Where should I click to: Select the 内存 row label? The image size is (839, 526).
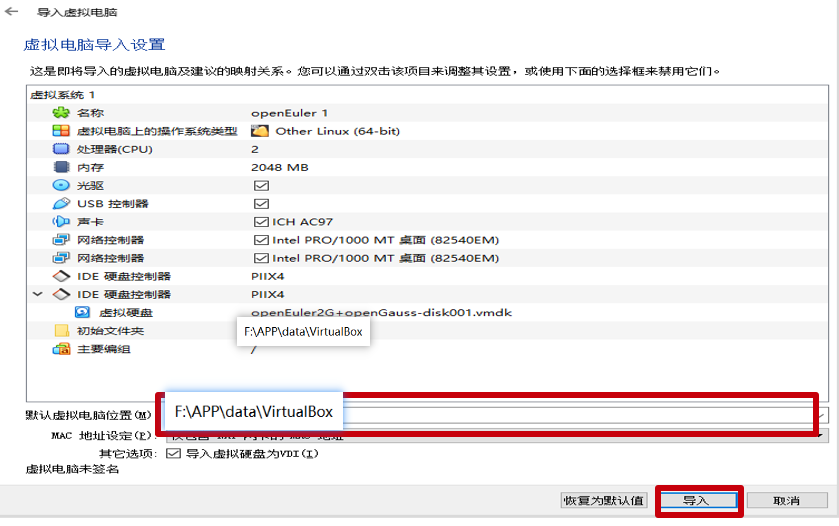pyautogui.click(x=90, y=167)
